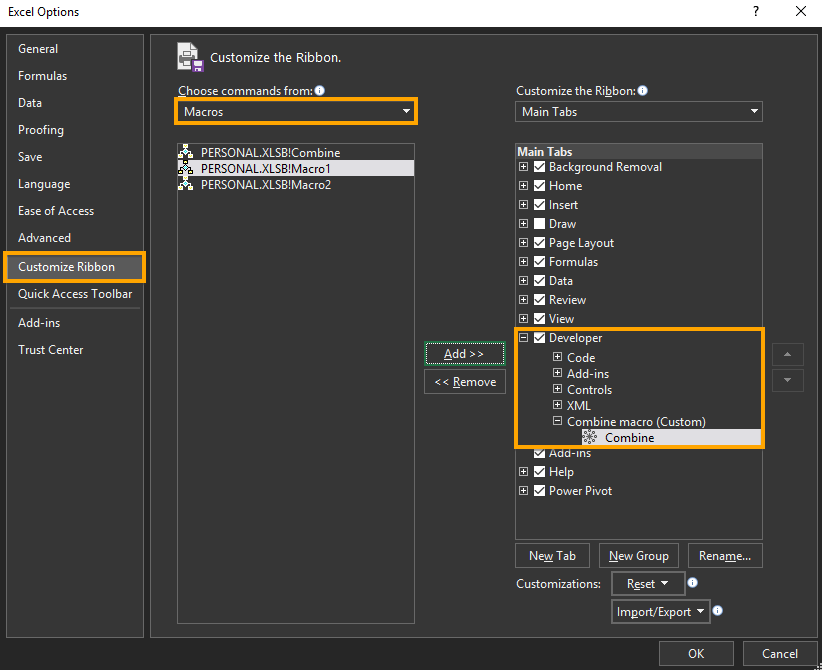Click the Move Up arrow button

tap(787, 354)
